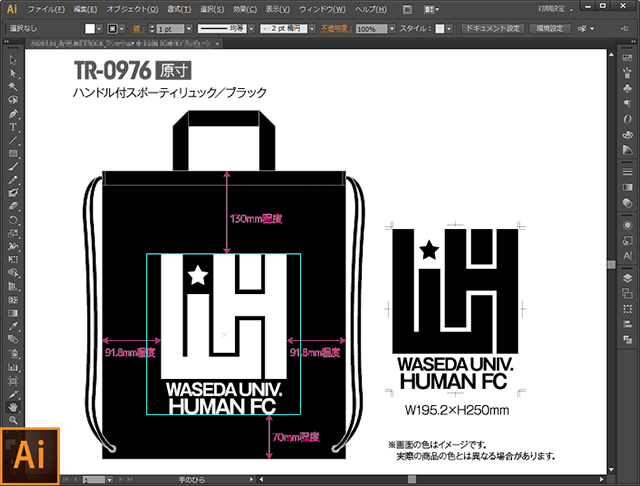Image resolution: width=640 pixels, height=486 pixels.
Task: Click the white fill color swatch
Action: (x=90, y=29)
